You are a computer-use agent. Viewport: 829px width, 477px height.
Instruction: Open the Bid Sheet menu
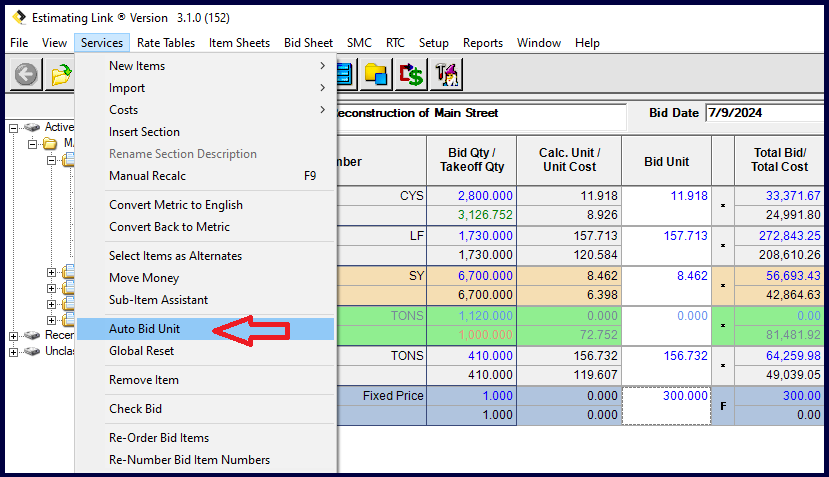point(308,43)
